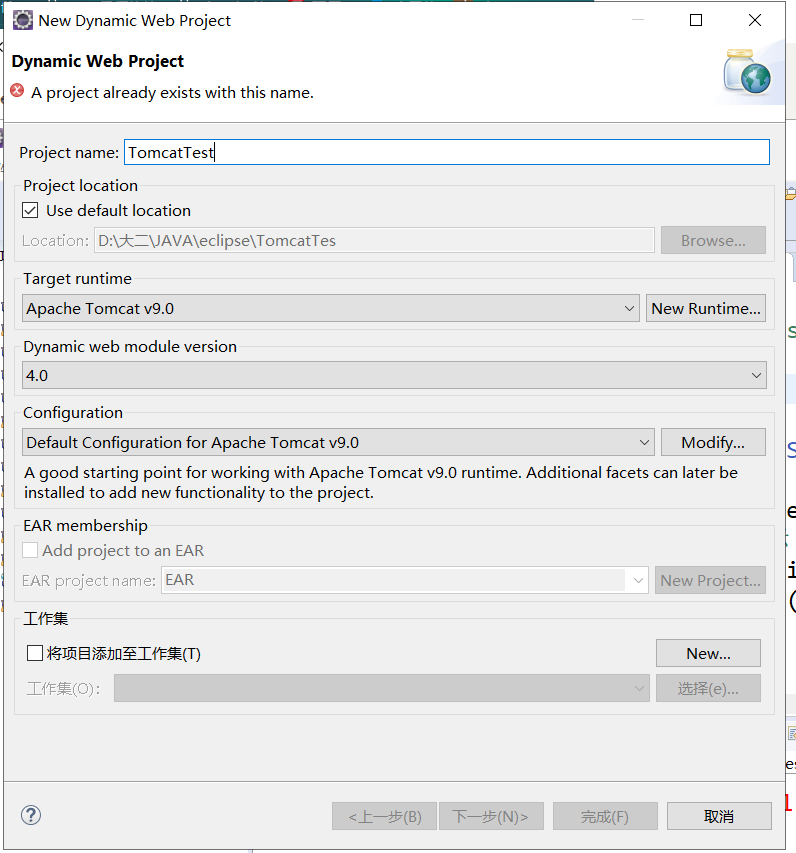Click the Location path field
796x853 pixels.
pyautogui.click(x=374, y=240)
